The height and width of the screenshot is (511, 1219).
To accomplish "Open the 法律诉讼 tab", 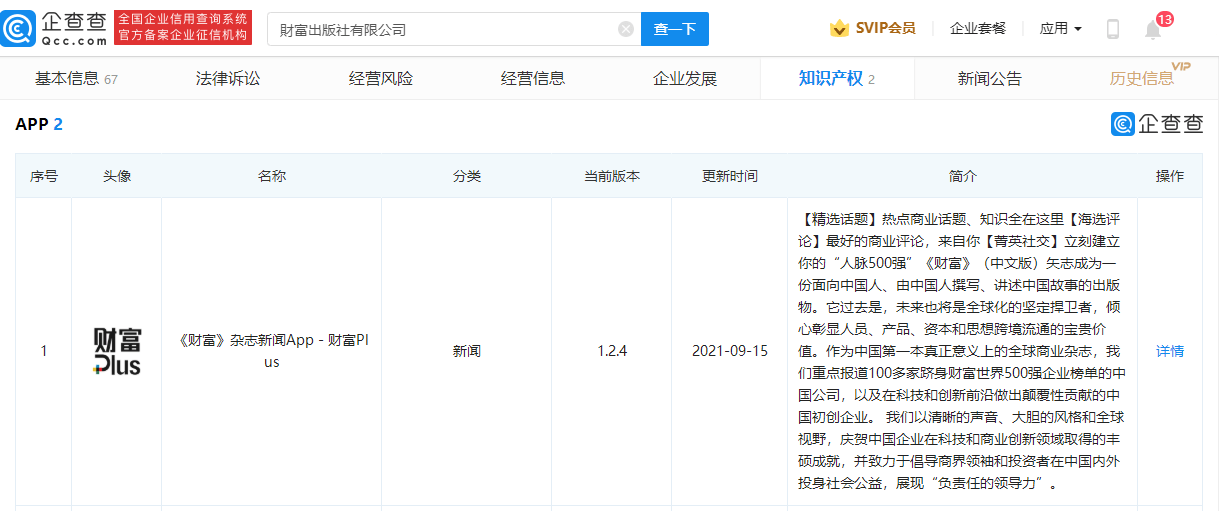I will click(228, 79).
